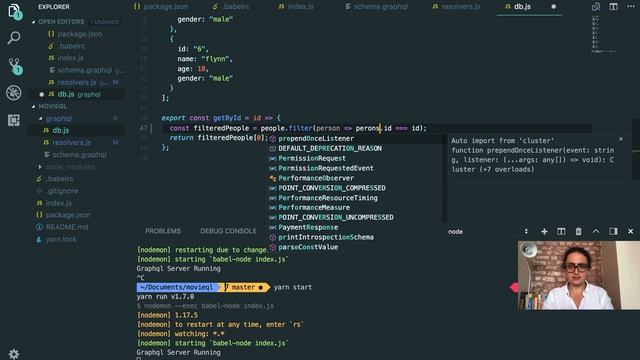Pick the PerformanceObserver suggestion

[357, 178]
